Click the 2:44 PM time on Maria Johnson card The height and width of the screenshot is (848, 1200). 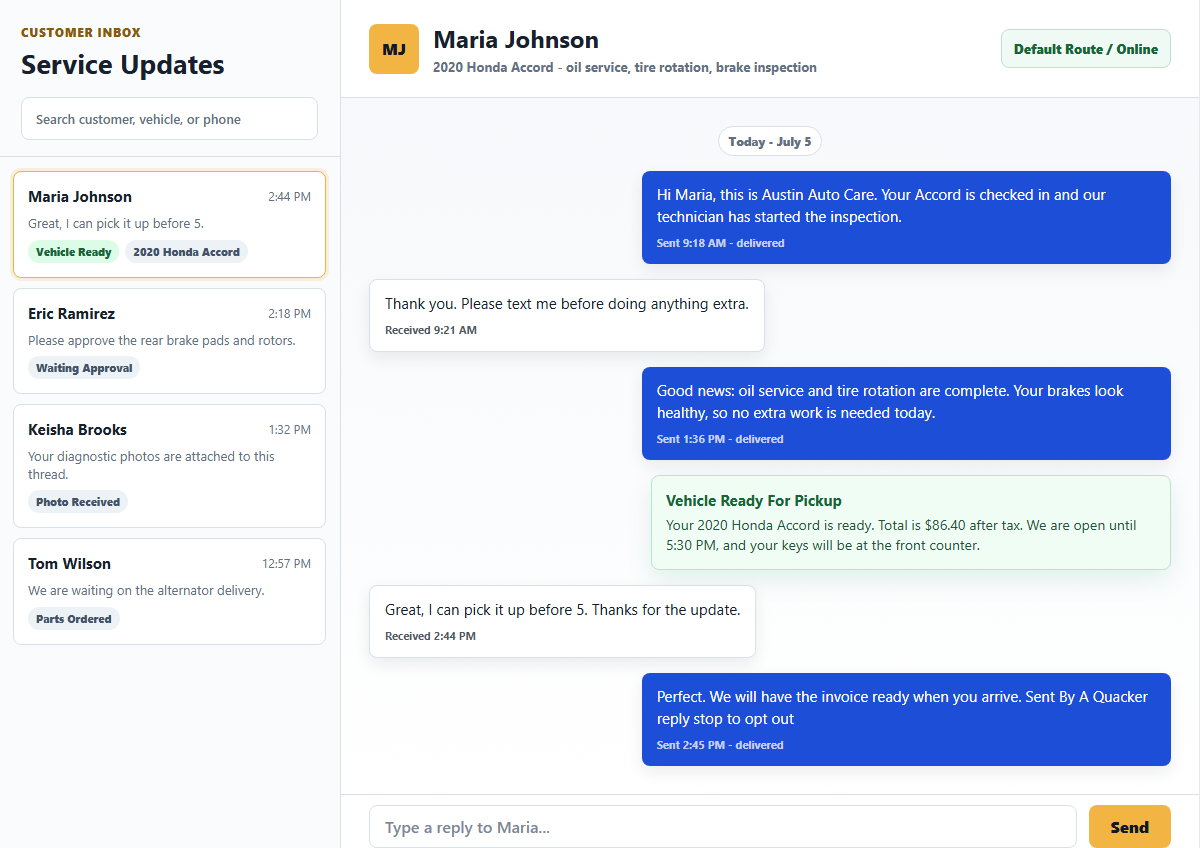click(x=289, y=197)
